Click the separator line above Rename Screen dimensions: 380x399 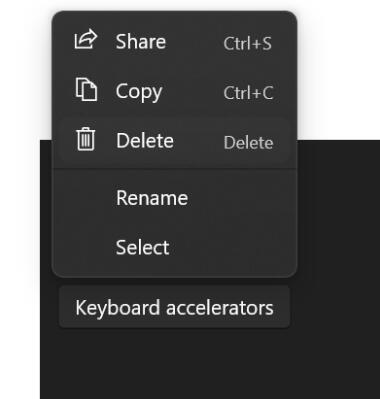[174, 169]
